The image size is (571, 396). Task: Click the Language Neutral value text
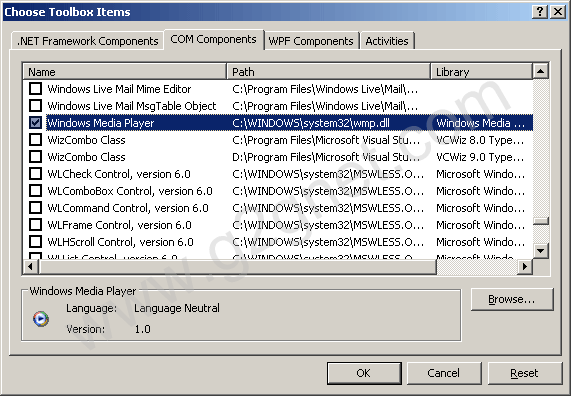[x=177, y=308]
